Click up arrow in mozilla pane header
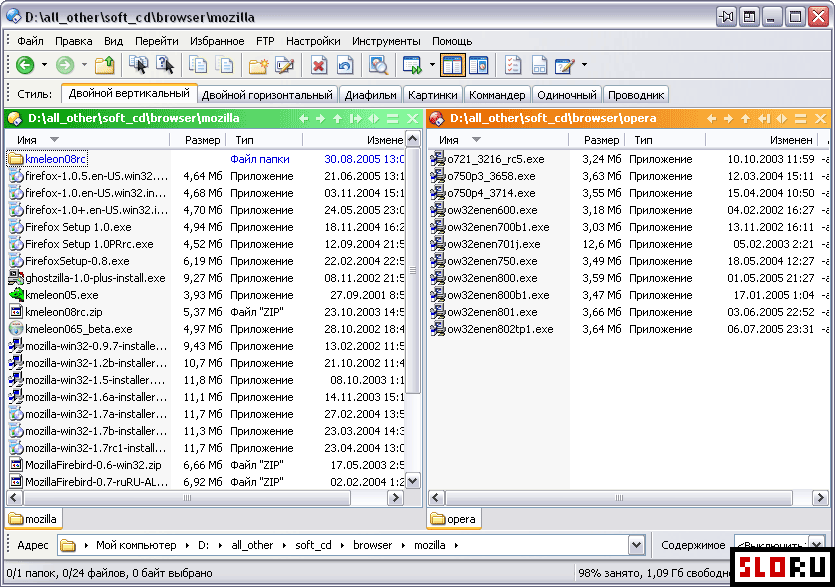 point(338,118)
